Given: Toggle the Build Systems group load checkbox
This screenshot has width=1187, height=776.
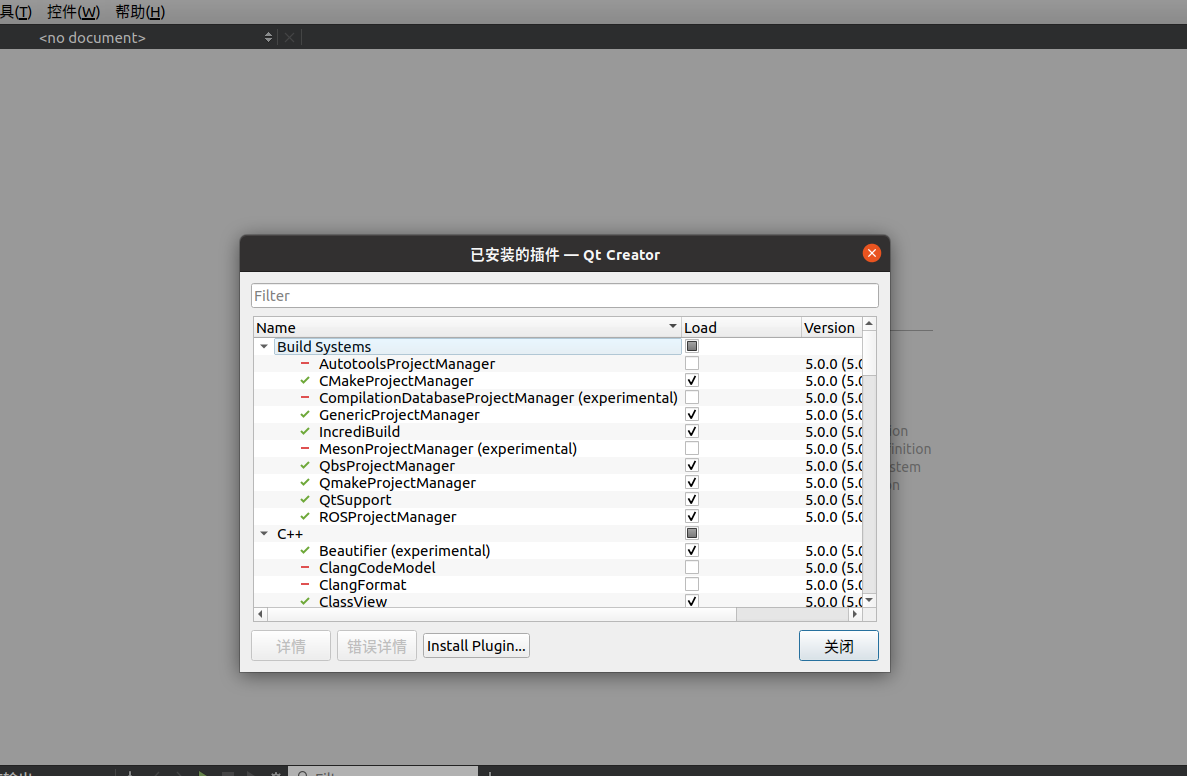Looking at the screenshot, I should click(x=691, y=346).
